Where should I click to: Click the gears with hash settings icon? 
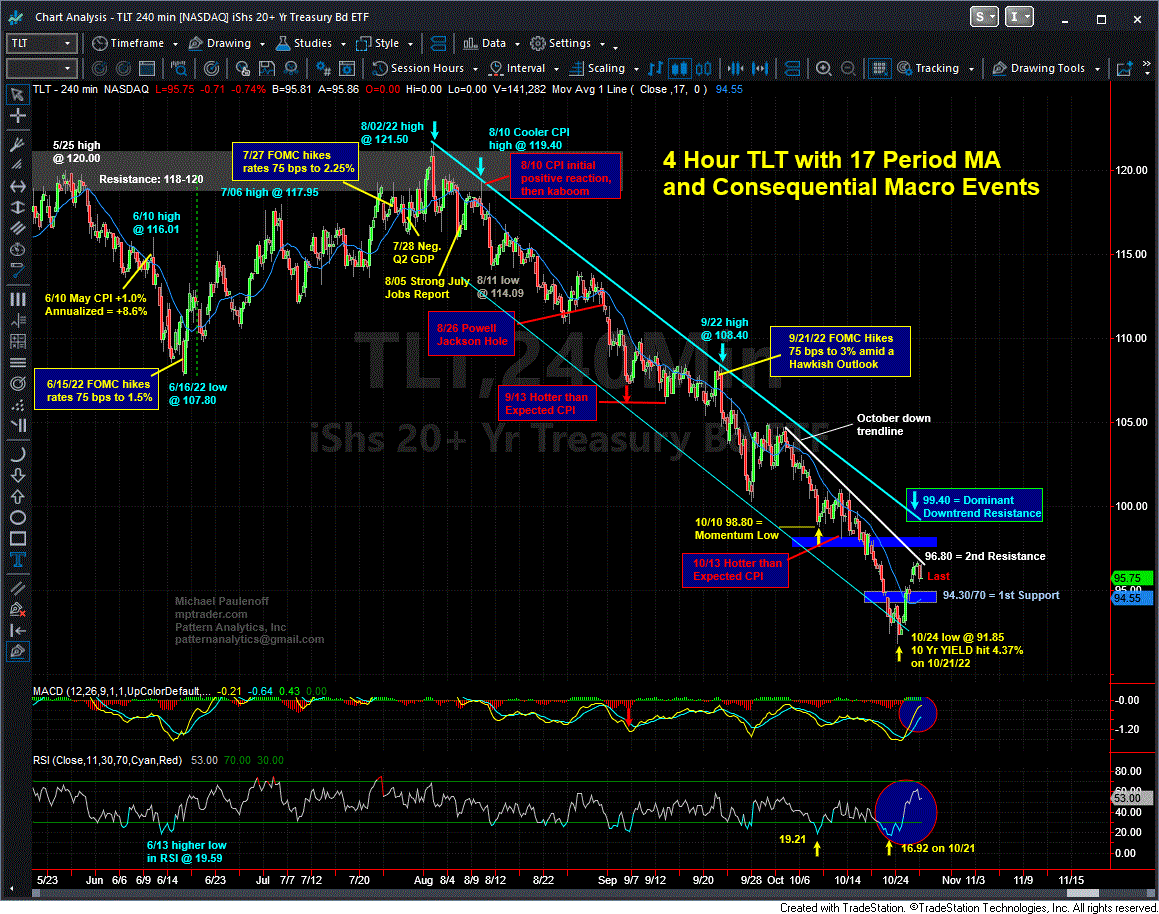click(323, 69)
